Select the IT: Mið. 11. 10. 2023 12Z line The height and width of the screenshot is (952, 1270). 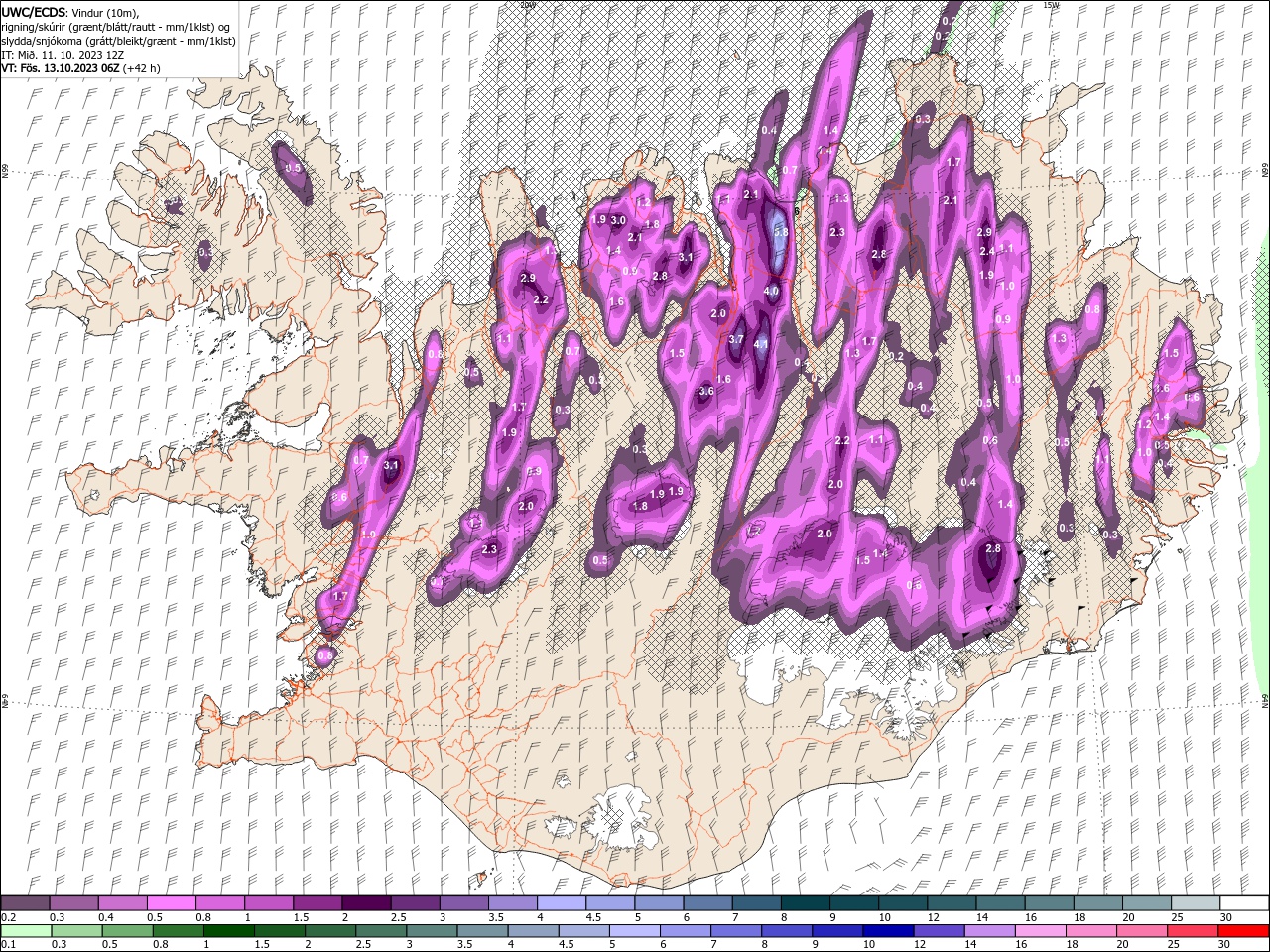click(x=63, y=55)
